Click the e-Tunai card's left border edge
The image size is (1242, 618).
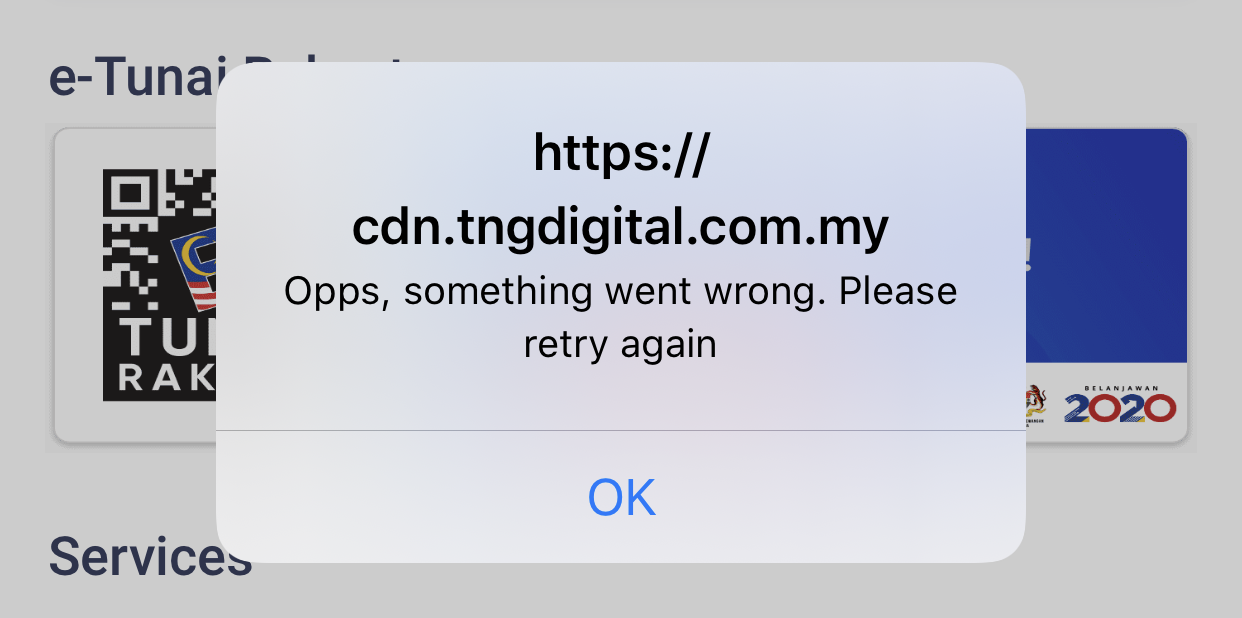coord(54,285)
